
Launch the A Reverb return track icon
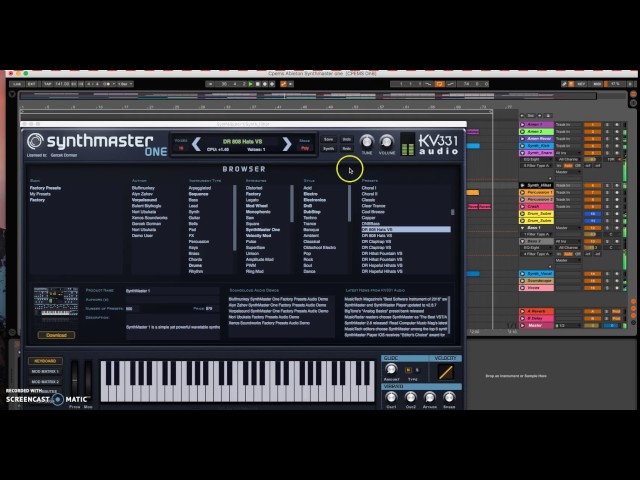pos(522,311)
